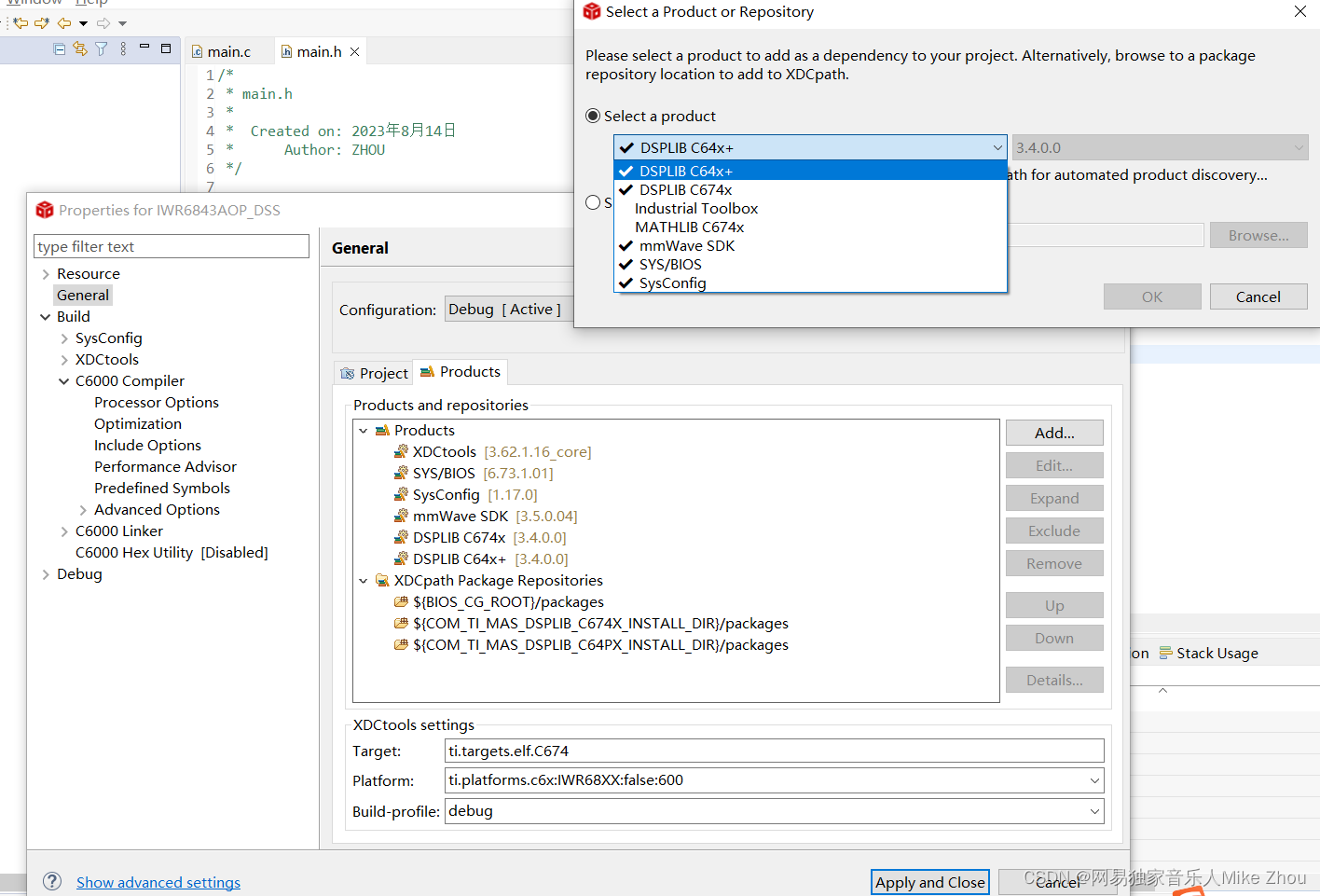Select C6000 Hex Utility [Disabled]
The image size is (1320, 896).
(x=172, y=553)
